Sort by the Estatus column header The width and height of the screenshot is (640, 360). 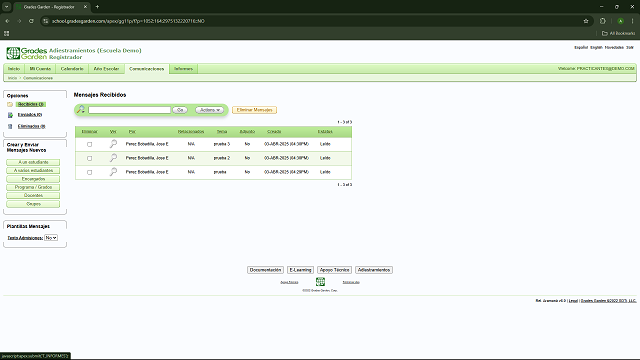point(325,131)
